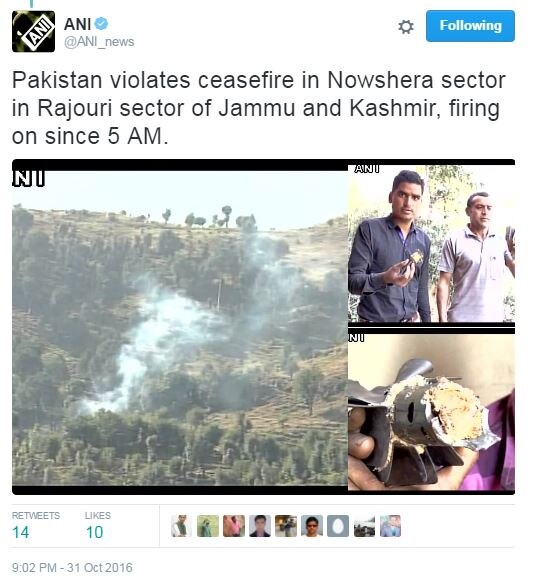Open the fifth avatar in the likers row
The width and height of the screenshot is (539, 579).
(x=286, y=526)
